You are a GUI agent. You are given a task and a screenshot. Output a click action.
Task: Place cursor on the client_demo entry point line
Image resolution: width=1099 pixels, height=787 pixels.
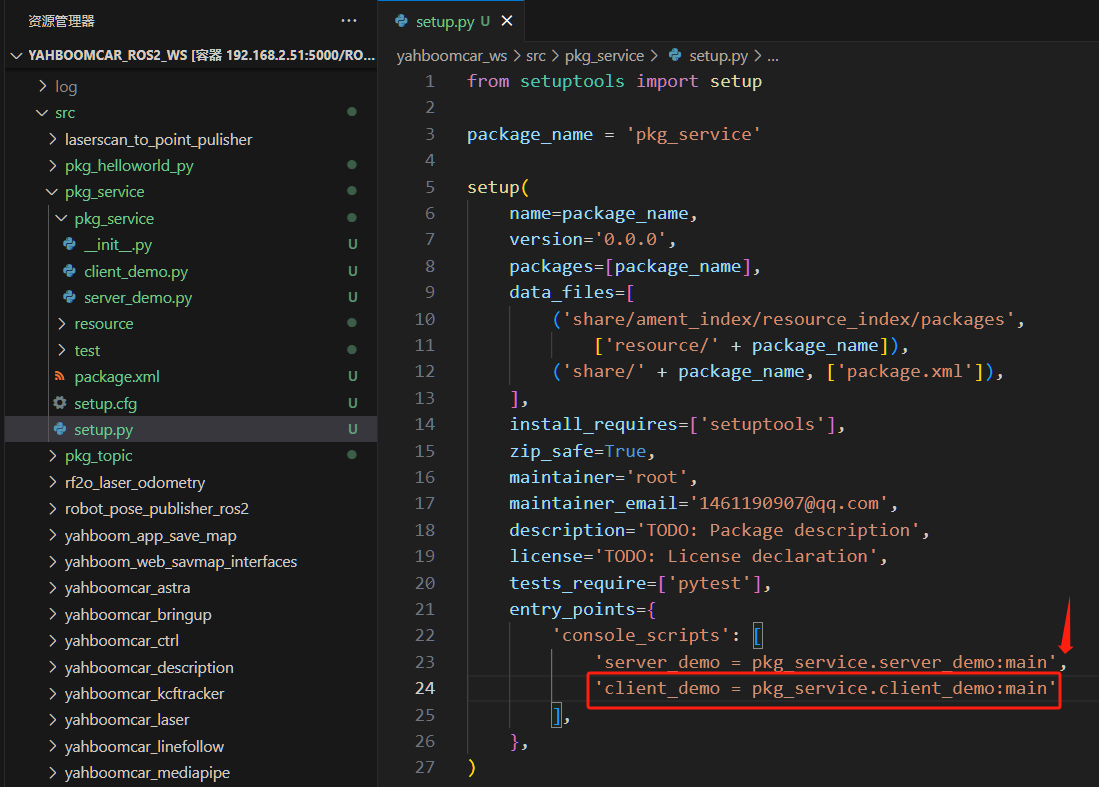825,689
